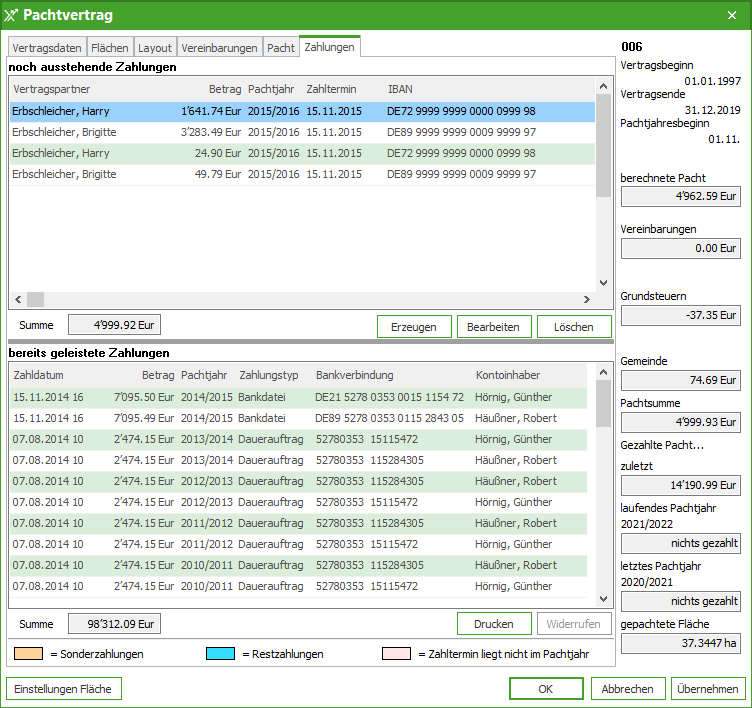Open Einstellungen Fläche settings

(x=64, y=689)
